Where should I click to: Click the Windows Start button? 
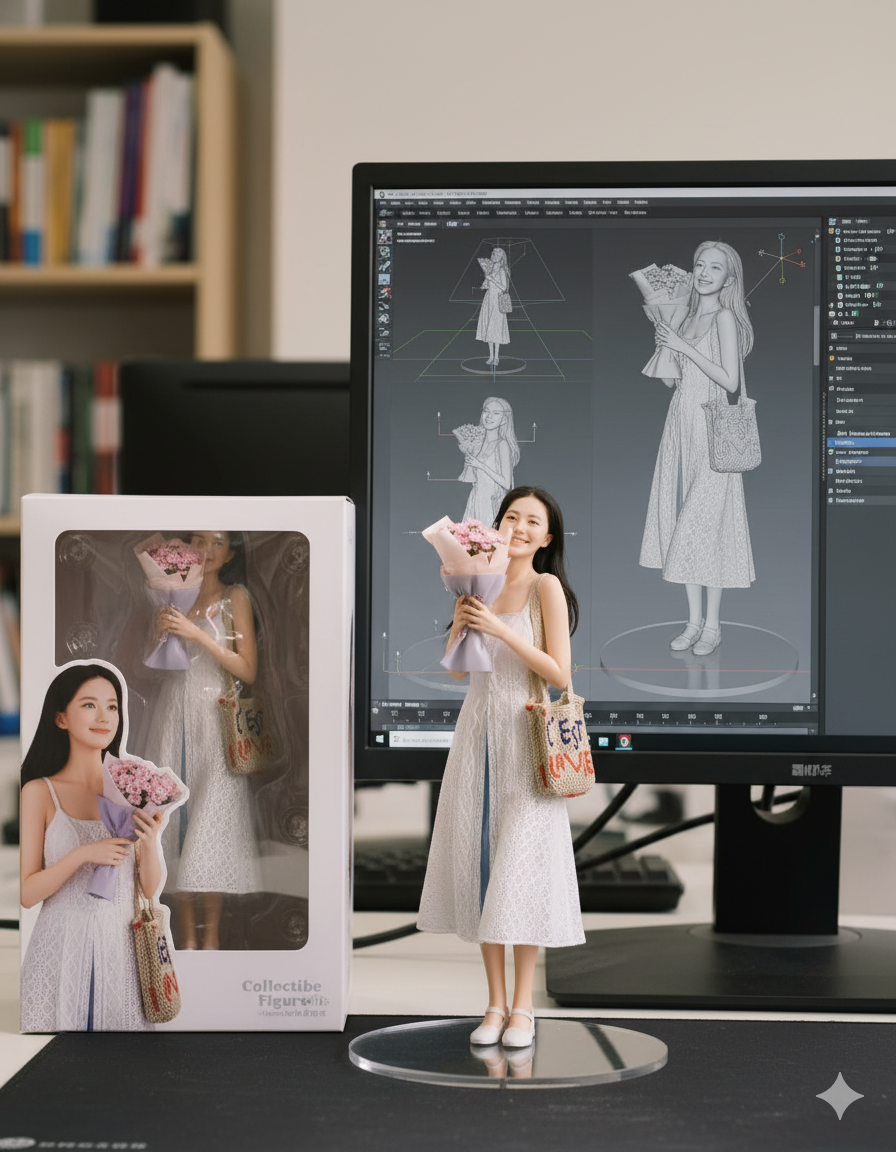coord(381,740)
